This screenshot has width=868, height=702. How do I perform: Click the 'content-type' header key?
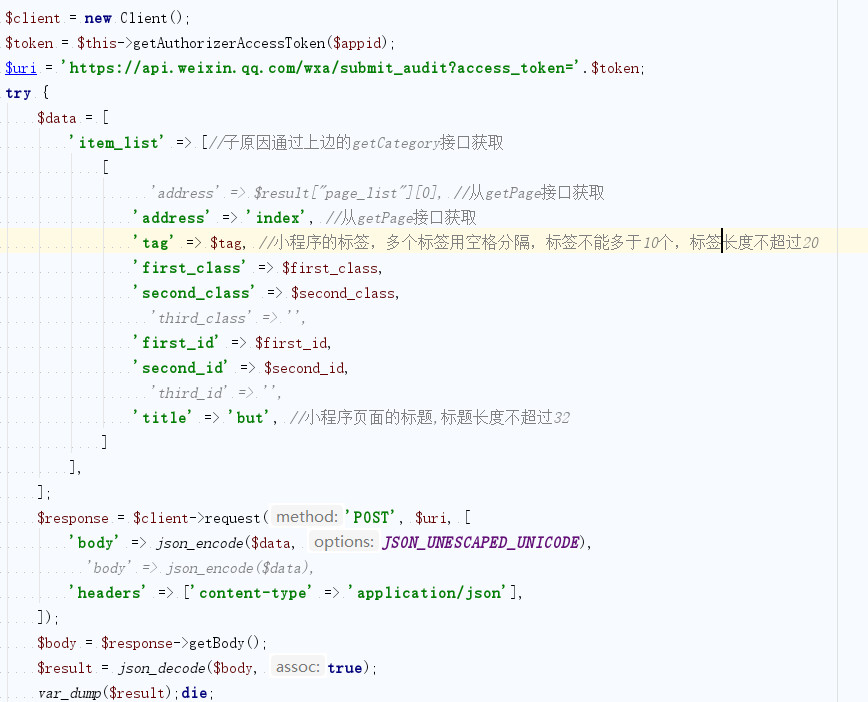252,593
